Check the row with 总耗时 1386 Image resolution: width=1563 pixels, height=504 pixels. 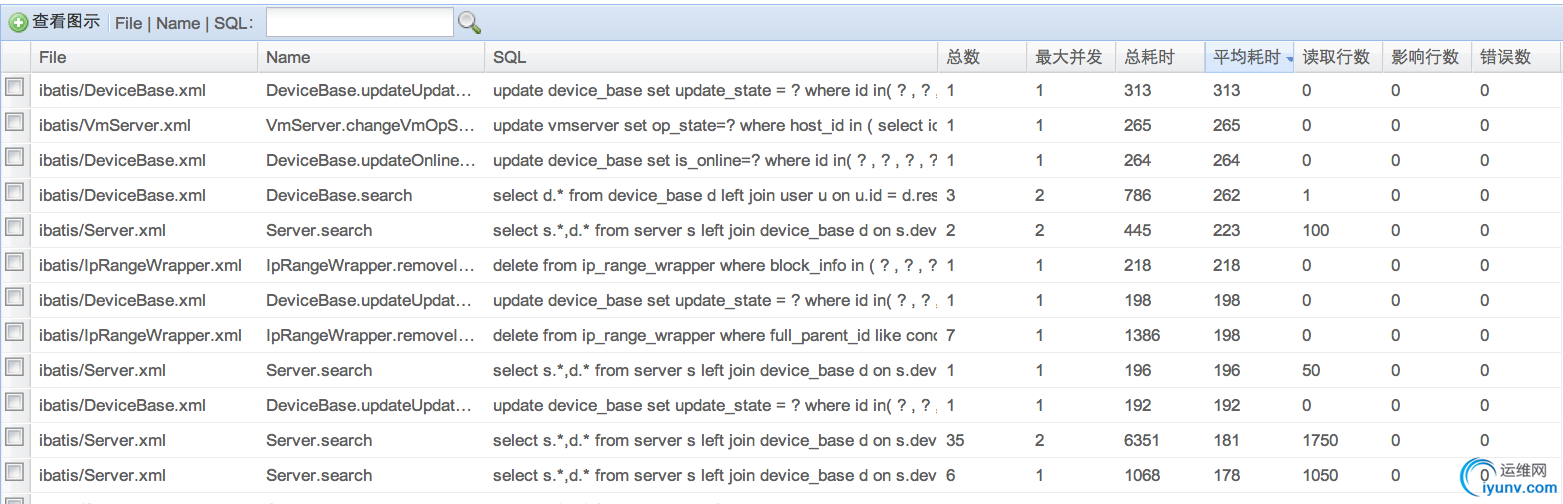coord(15,334)
